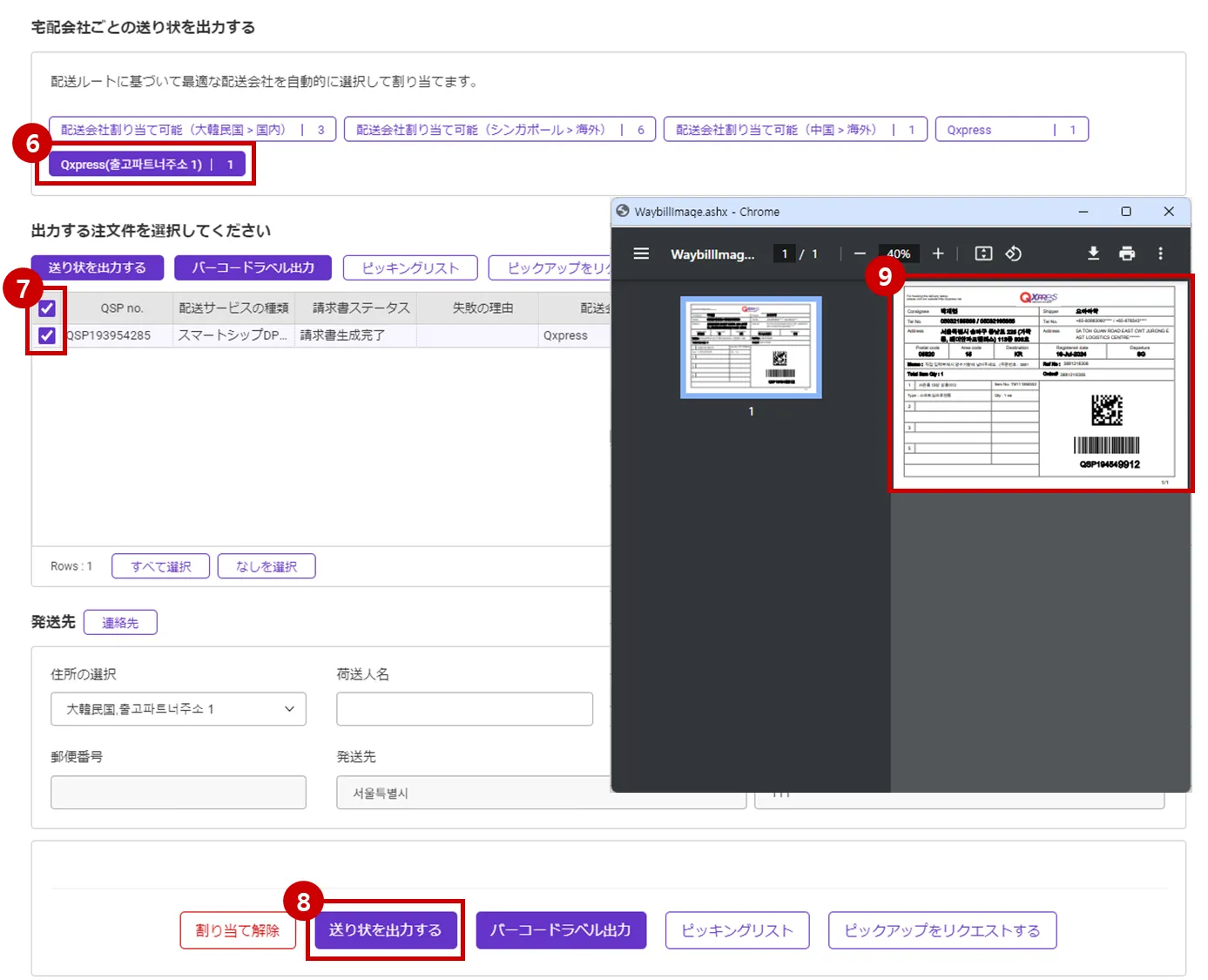Click the 配送サービスの種類 column header
Image resolution: width=1208 pixels, height=980 pixels.
(233, 308)
